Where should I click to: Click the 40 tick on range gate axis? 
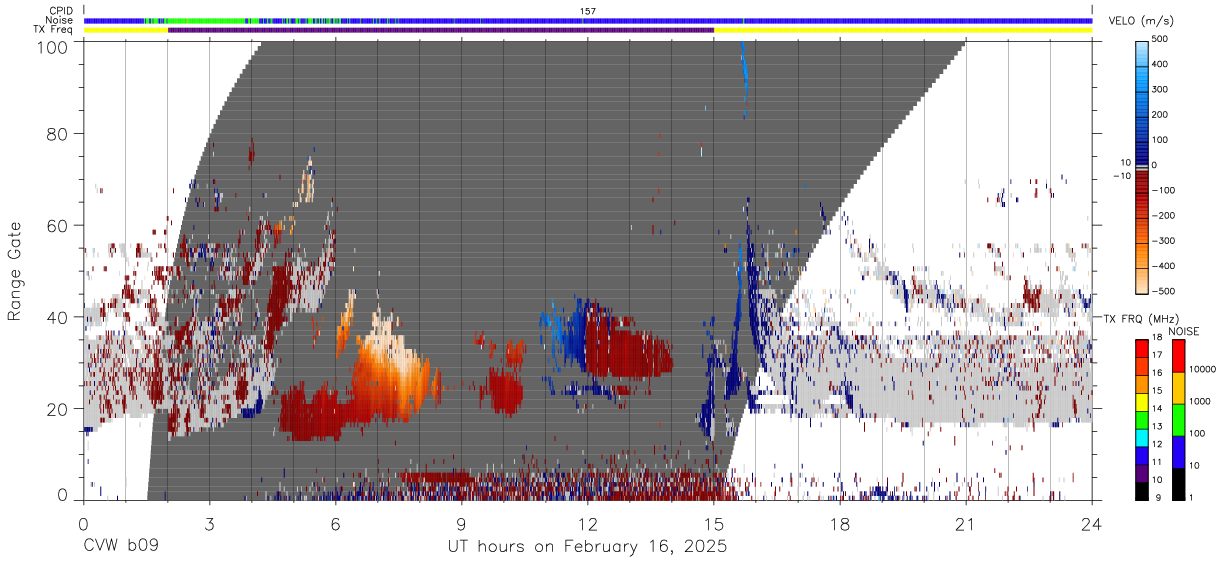pos(56,317)
